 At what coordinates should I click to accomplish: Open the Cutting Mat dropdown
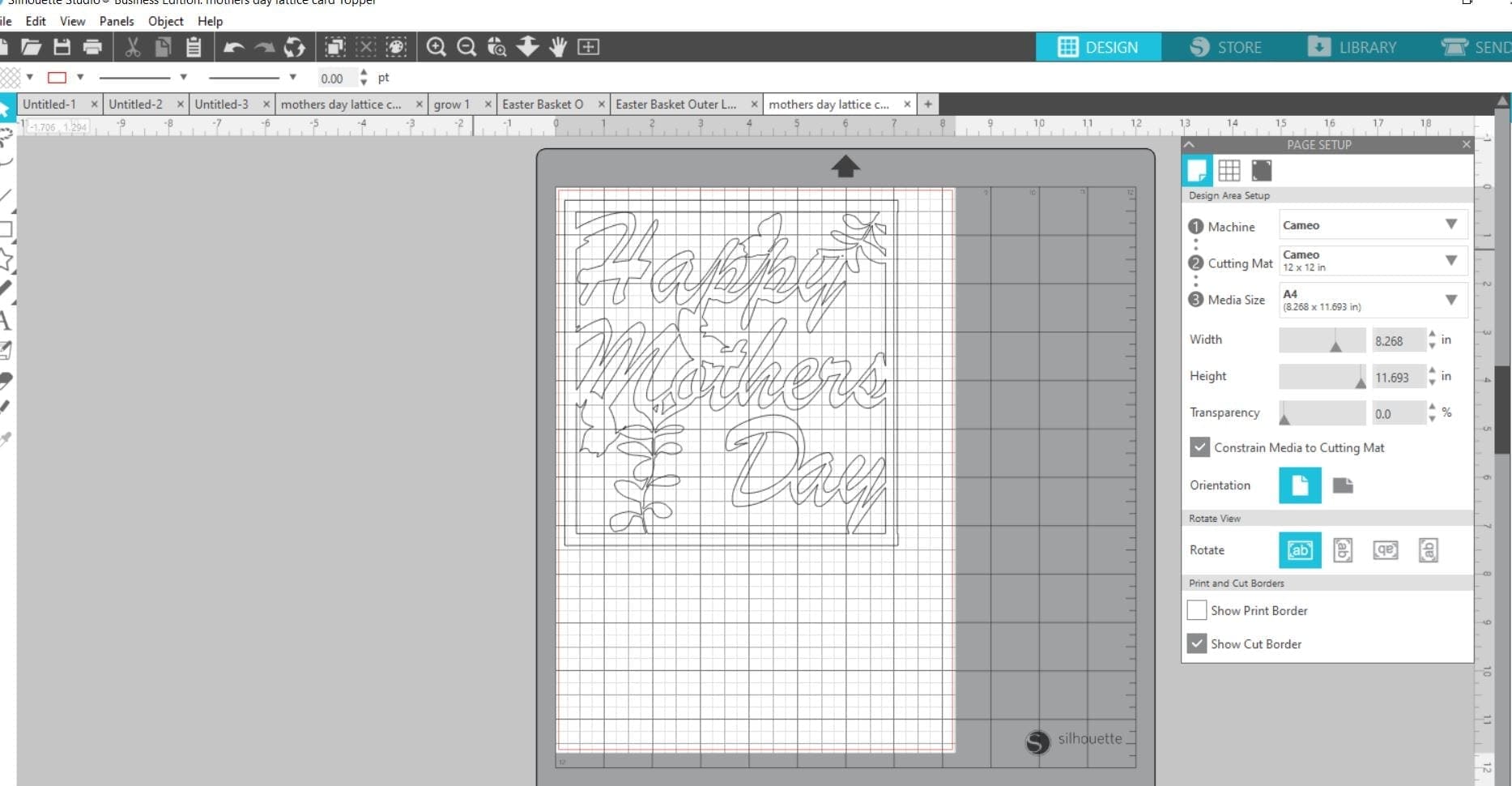coord(1372,260)
